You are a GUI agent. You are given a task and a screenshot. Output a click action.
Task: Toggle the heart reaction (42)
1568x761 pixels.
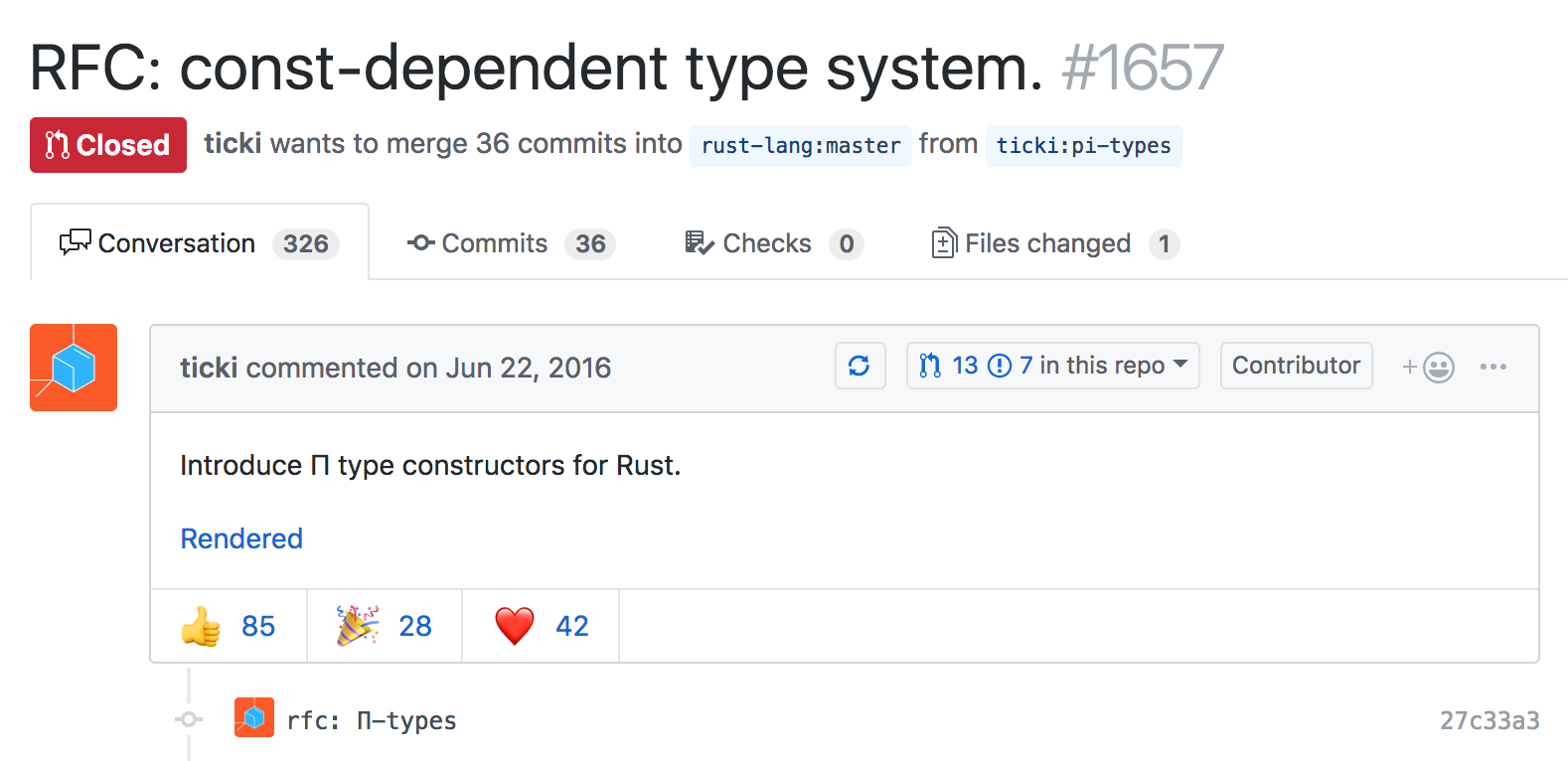coord(542,626)
